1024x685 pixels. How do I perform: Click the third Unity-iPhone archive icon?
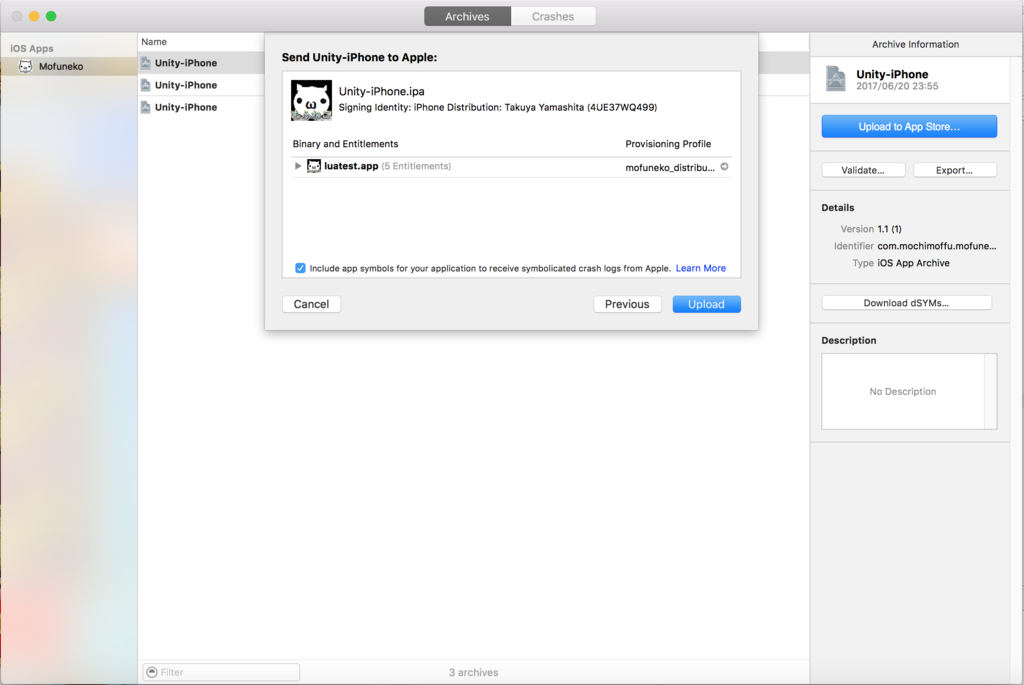click(146, 107)
